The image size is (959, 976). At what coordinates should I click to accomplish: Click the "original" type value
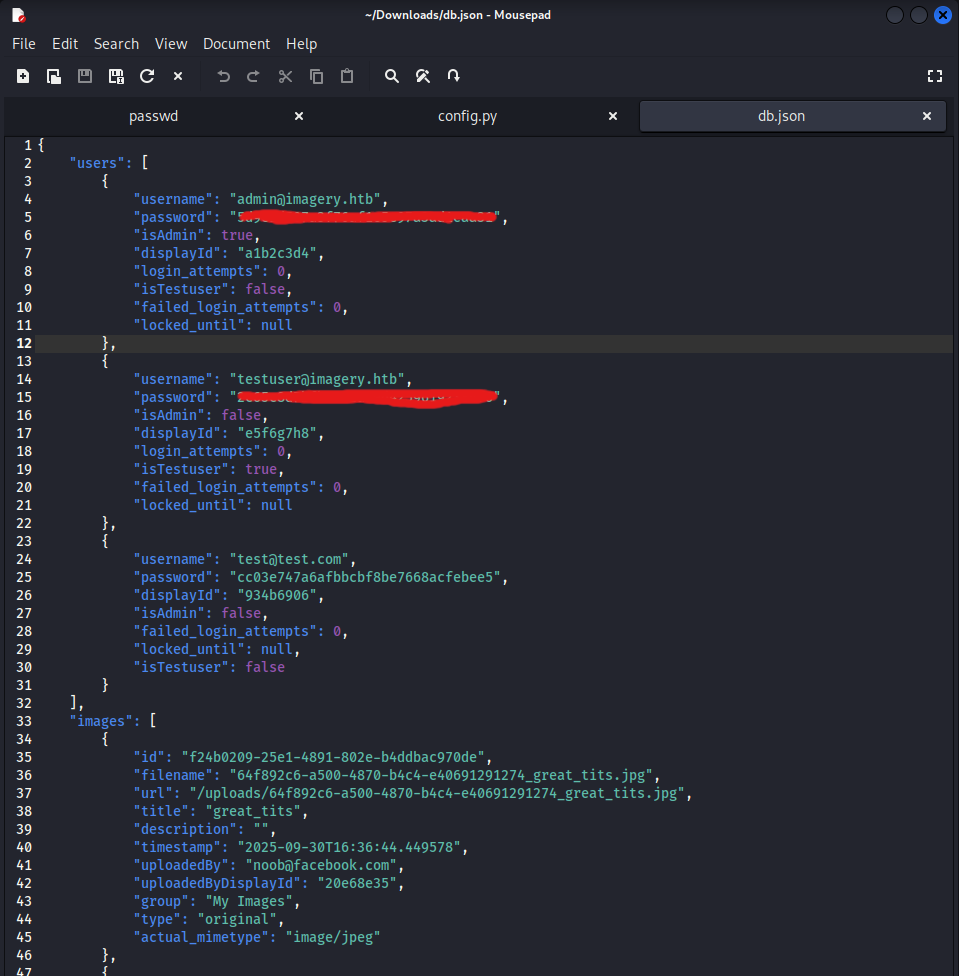(x=238, y=919)
